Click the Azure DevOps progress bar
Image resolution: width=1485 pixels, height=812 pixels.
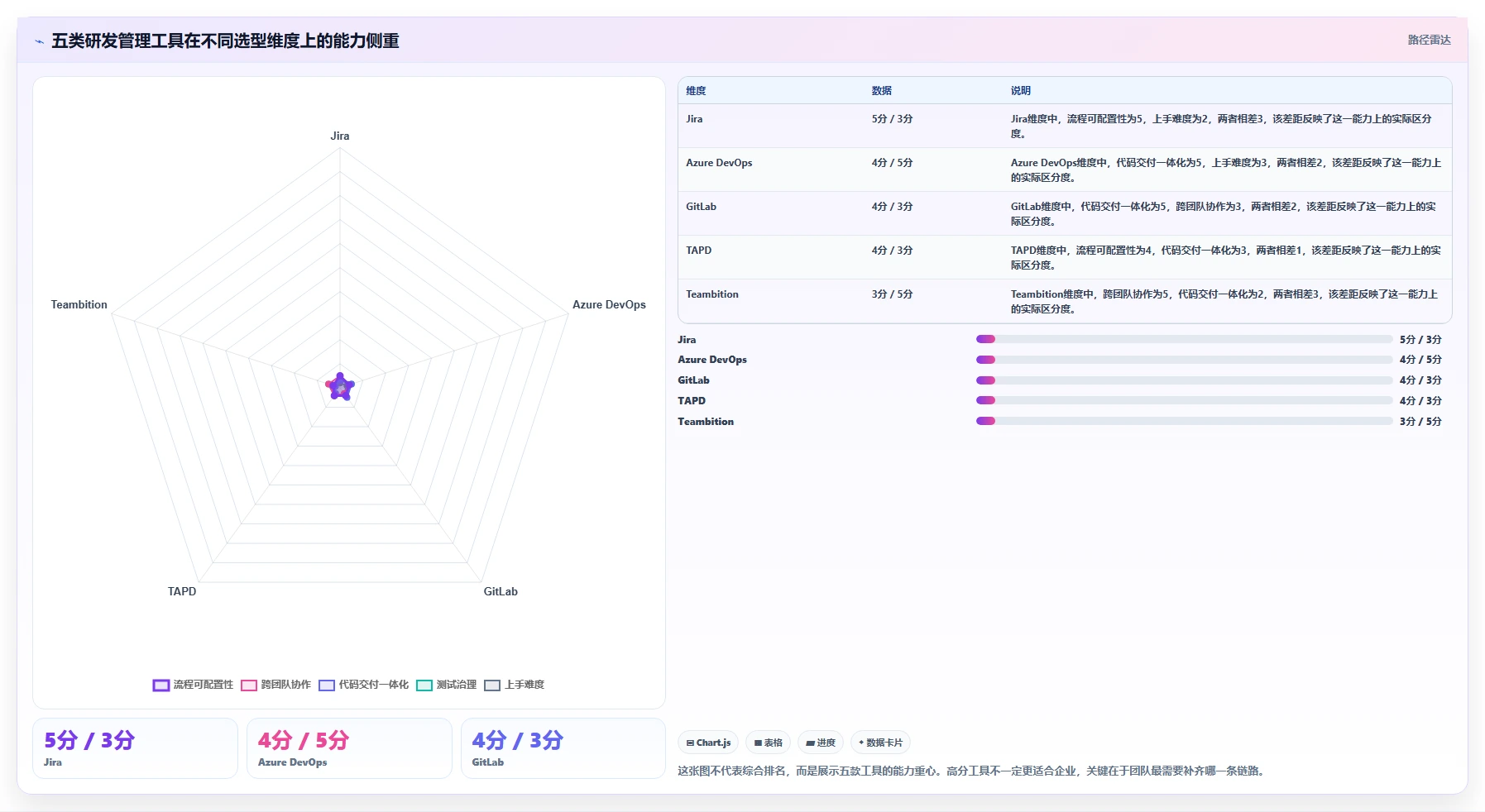(1184, 360)
